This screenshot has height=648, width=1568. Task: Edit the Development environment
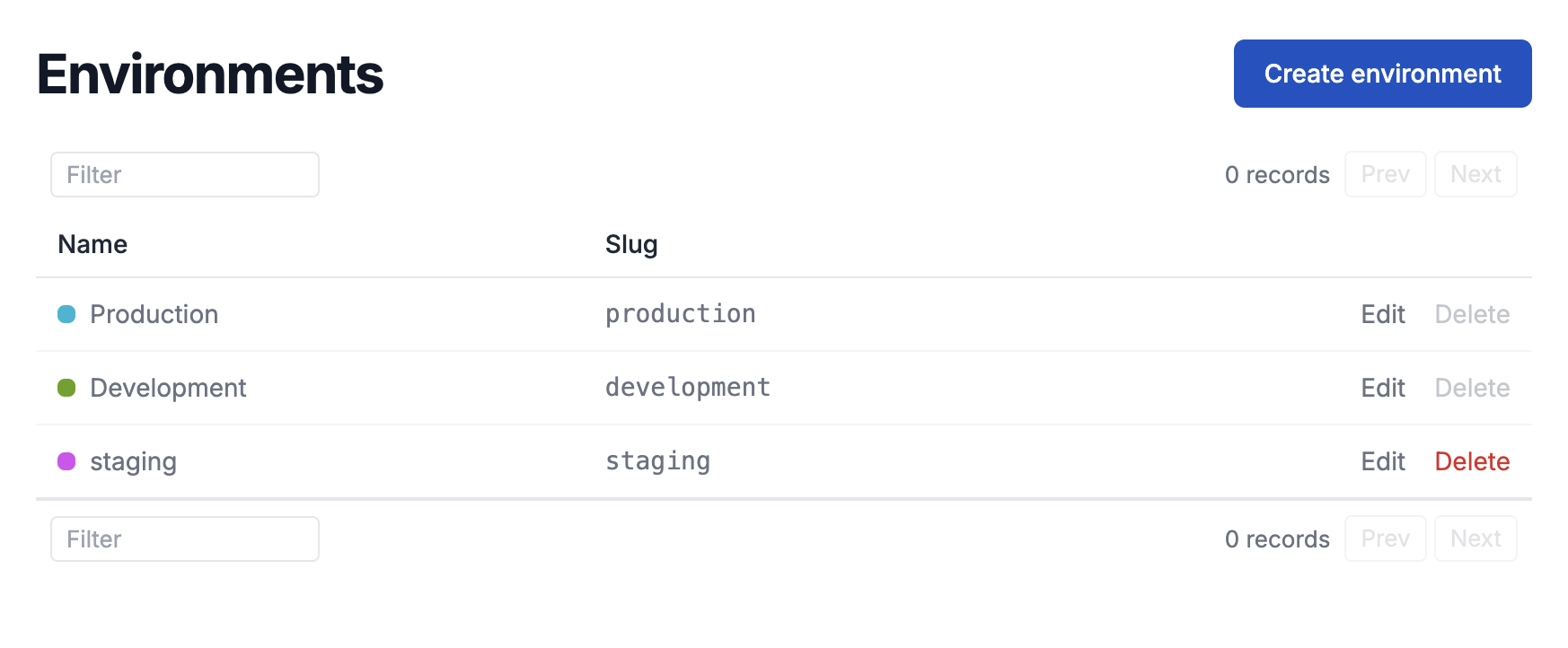point(1382,388)
